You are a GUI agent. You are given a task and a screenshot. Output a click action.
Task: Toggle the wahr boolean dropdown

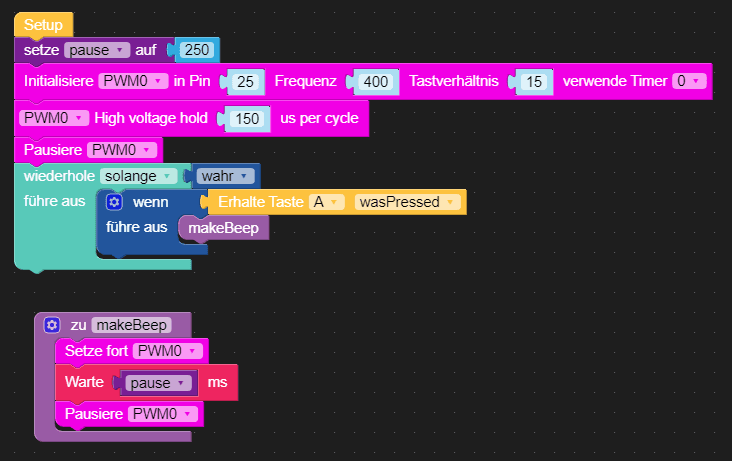pyautogui.click(x=225, y=176)
